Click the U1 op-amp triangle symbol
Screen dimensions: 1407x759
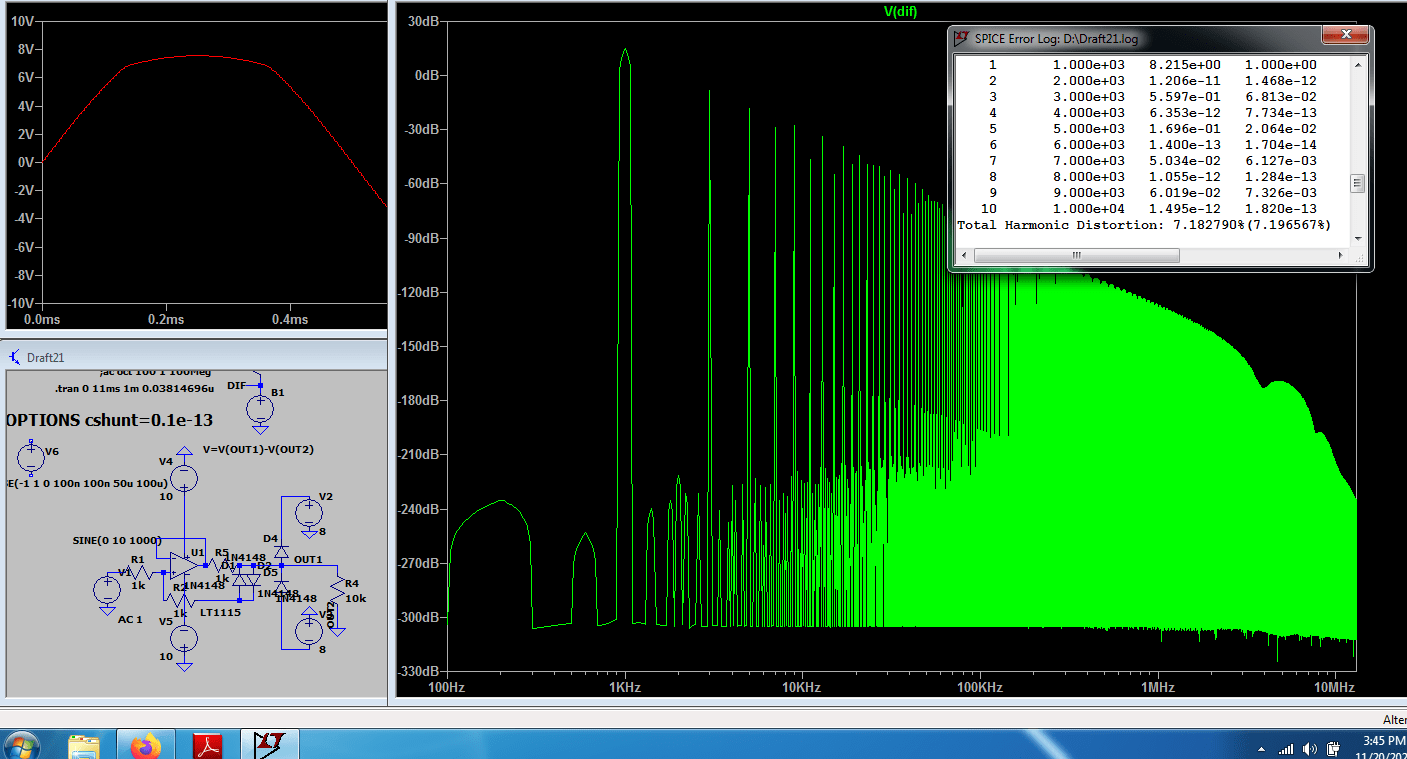click(186, 565)
